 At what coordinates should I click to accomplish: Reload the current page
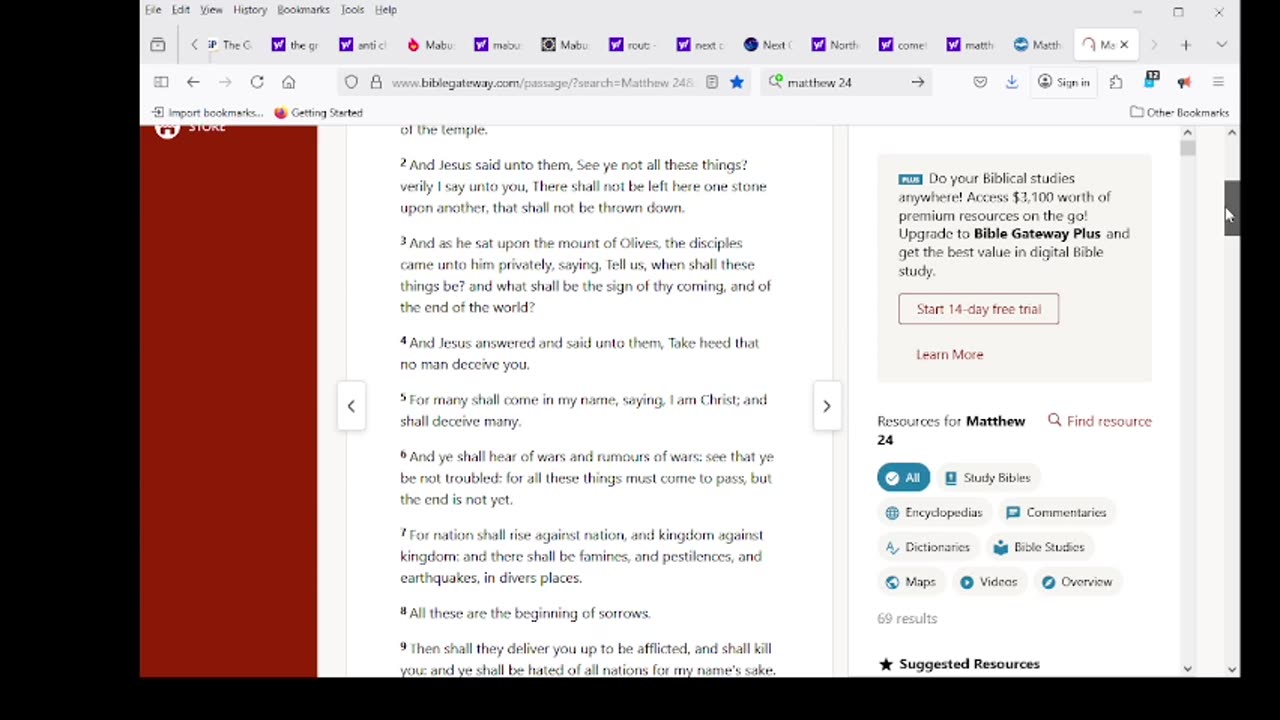point(257,82)
